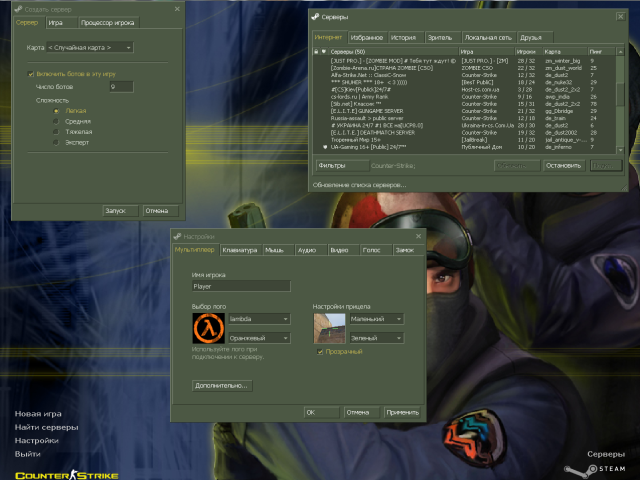Viewport: 640px width, 480px height.
Task: Click the crosshair preview thumbnail
Action: [329, 328]
